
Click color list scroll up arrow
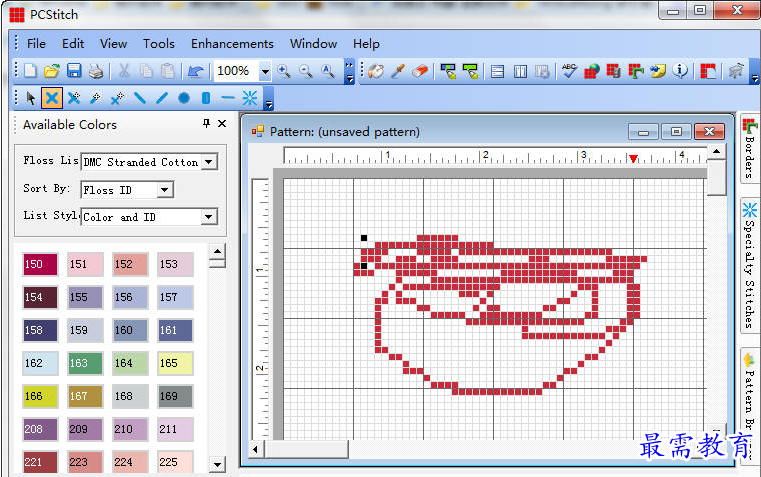(217, 251)
